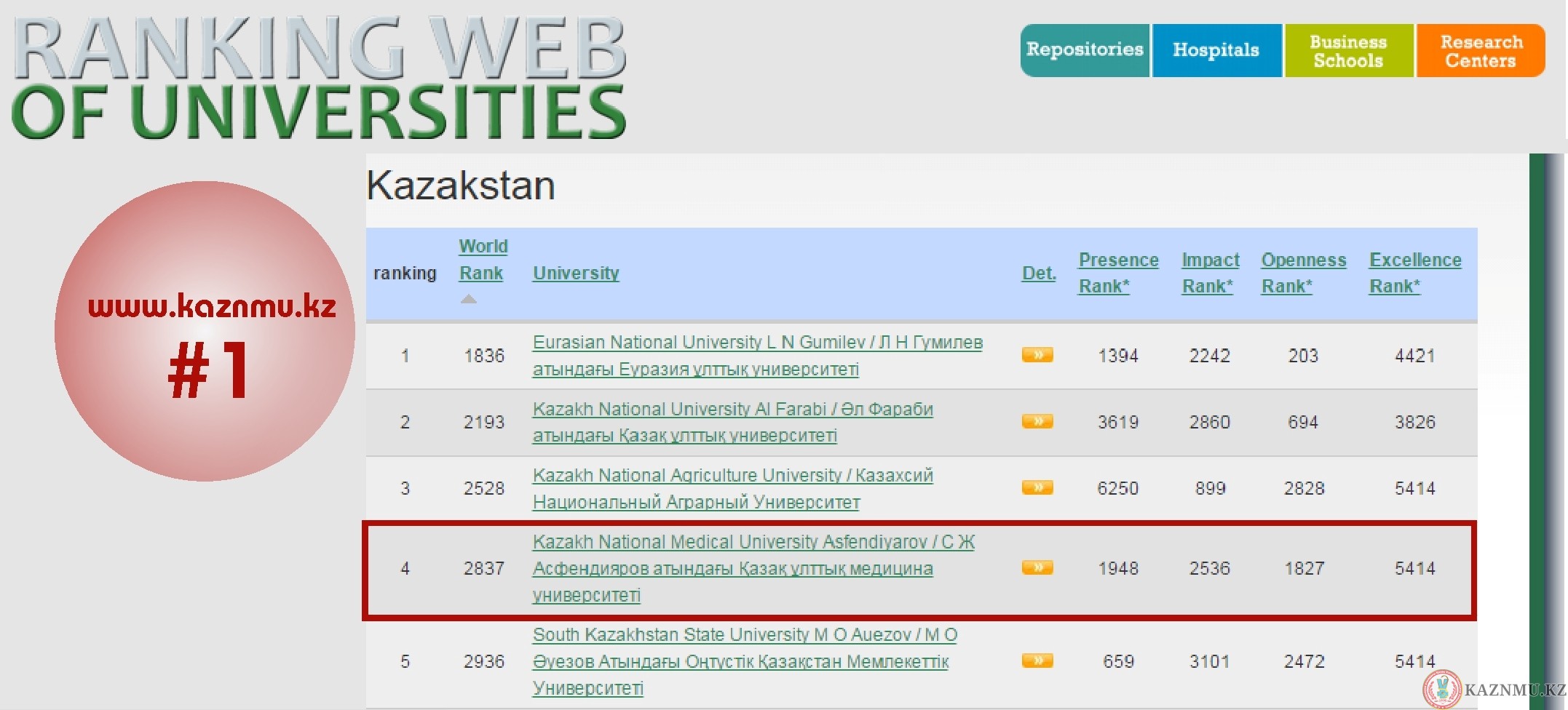
Task: Click details arrow icon for Medical University Asfendiyarov
Action: click(1037, 567)
